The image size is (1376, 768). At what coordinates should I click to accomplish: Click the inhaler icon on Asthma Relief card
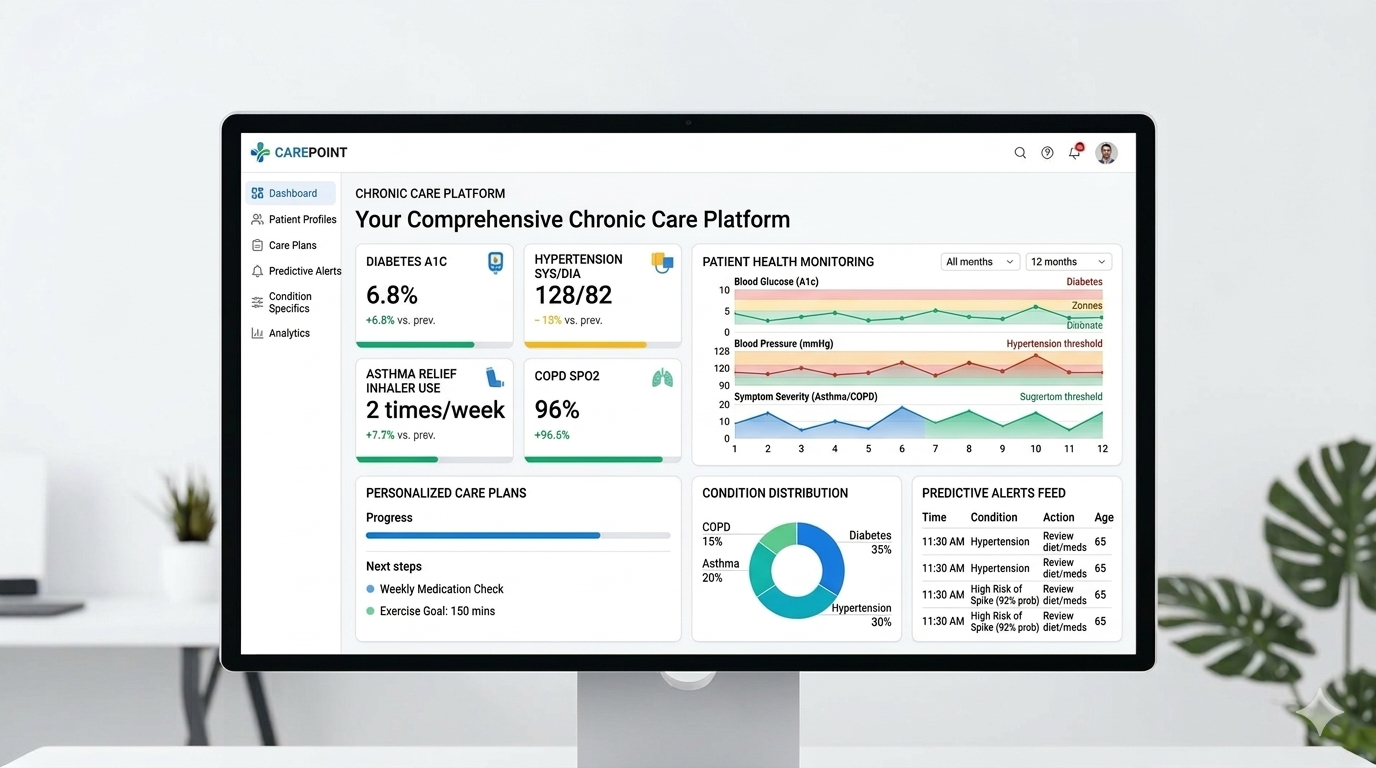(x=494, y=377)
